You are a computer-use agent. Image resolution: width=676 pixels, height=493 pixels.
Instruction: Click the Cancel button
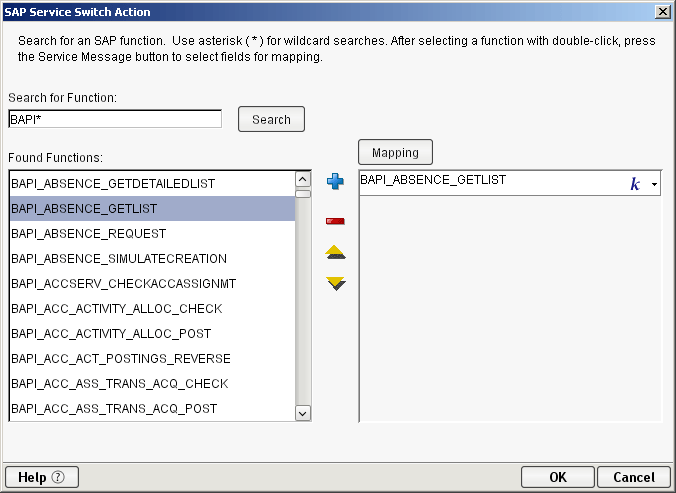click(x=634, y=477)
